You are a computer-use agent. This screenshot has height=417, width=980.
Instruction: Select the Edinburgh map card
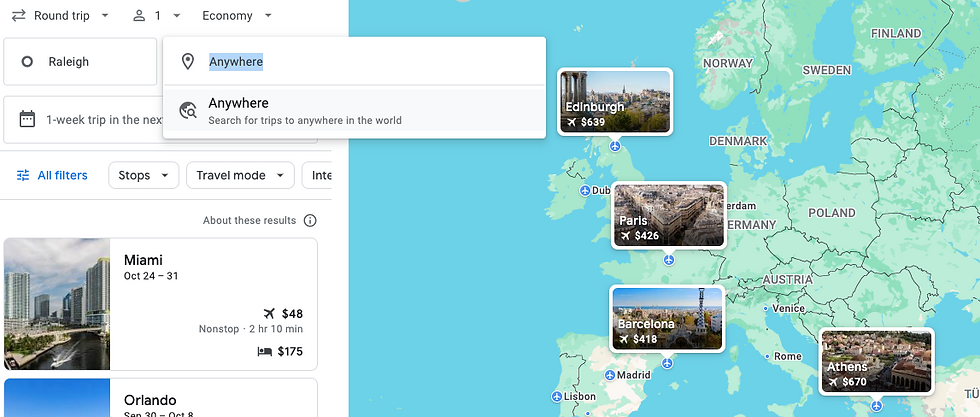tap(615, 101)
